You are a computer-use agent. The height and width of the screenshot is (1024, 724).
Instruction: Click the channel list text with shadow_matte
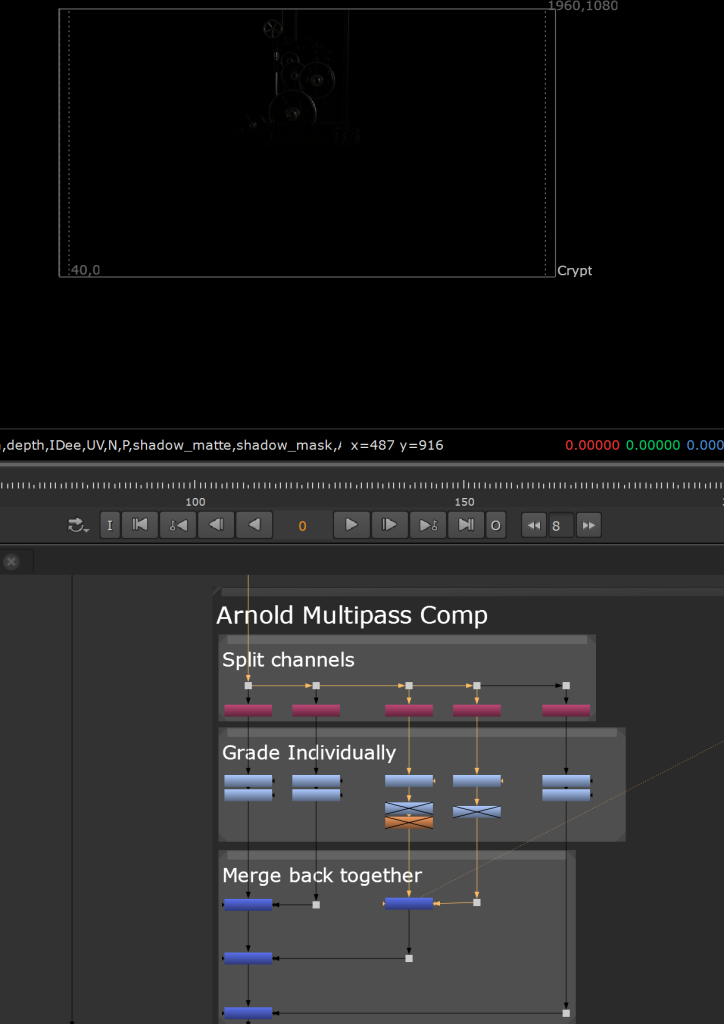pos(171,445)
